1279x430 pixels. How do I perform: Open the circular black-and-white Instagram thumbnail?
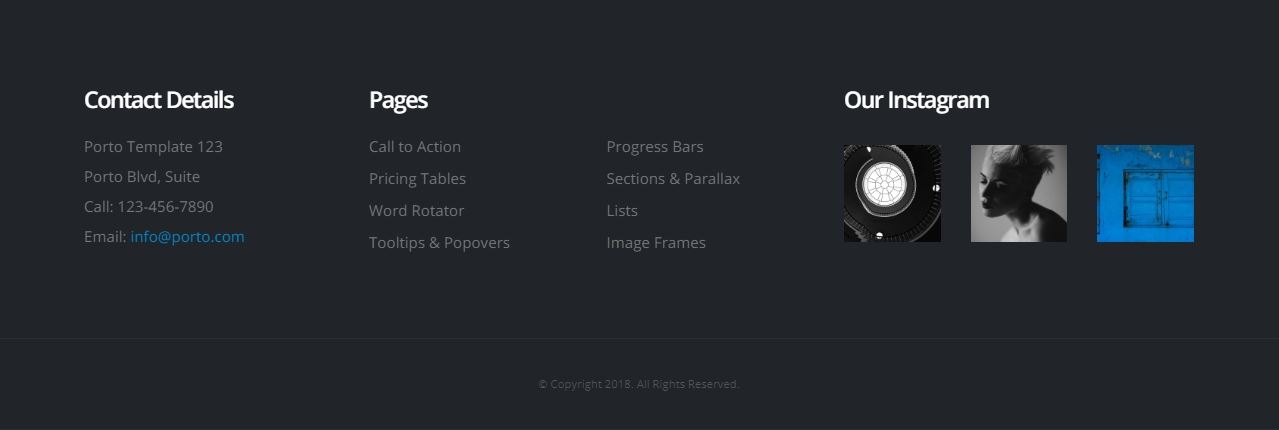(x=892, y=193)
